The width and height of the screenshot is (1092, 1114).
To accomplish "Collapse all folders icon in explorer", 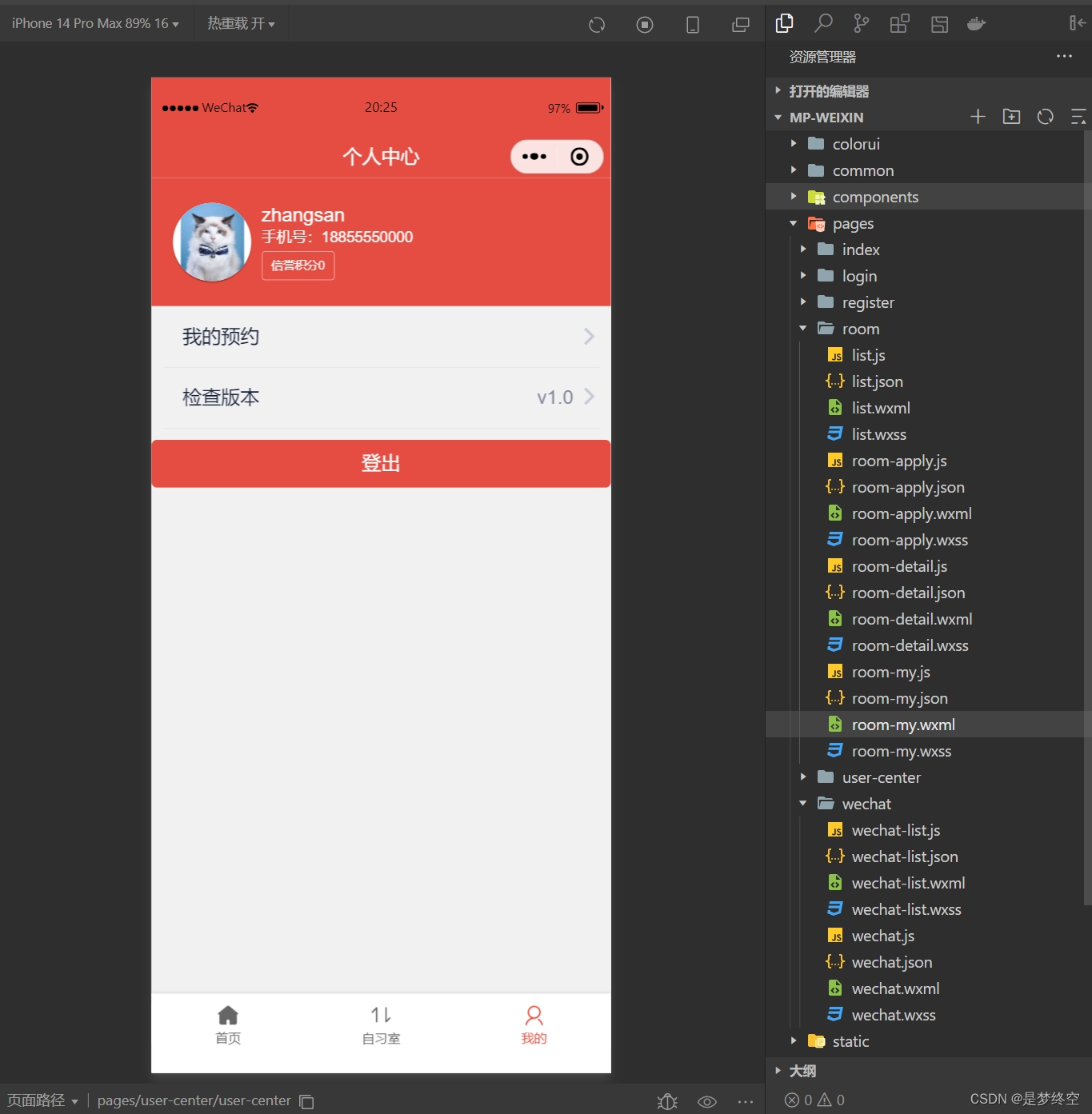I will point(1078,117).
